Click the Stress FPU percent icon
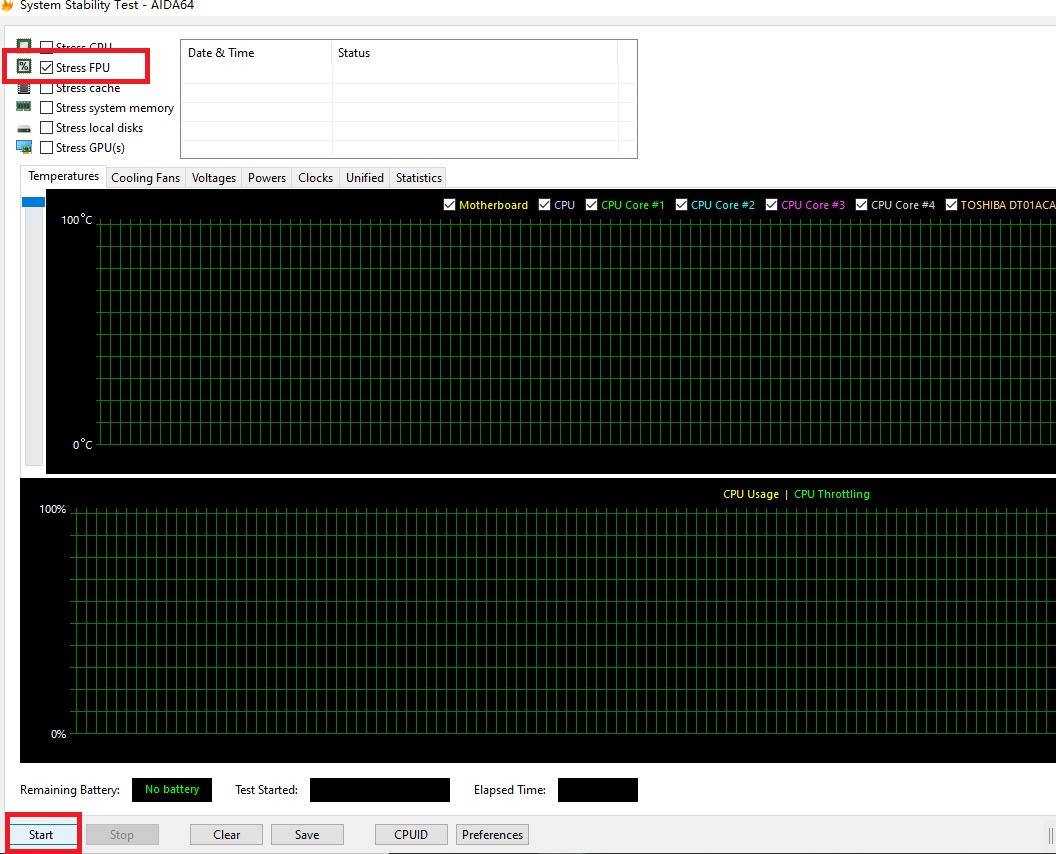The image size is (1056, 854). [x=24, y=66]
